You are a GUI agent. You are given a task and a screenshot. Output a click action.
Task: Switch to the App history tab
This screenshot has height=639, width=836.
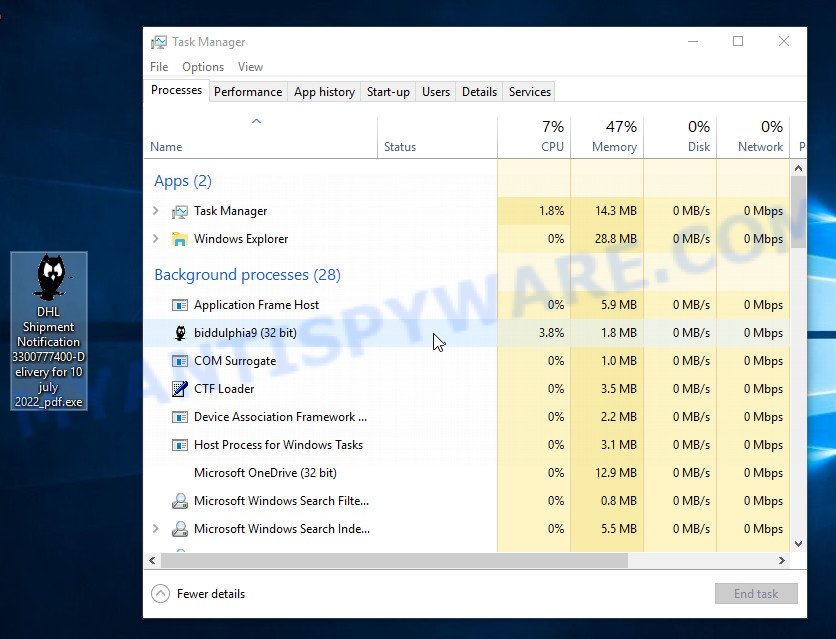[324, 92]
